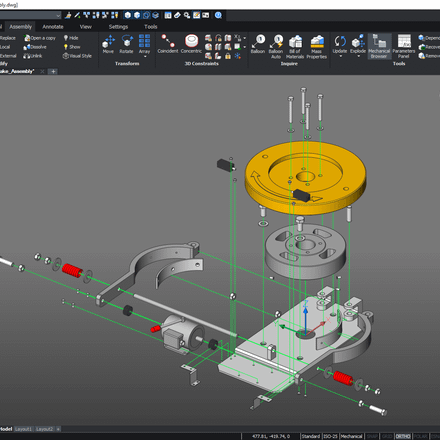Screen dimensions: 440x440
Task: Open Bill of Materials
Action: 295,46
